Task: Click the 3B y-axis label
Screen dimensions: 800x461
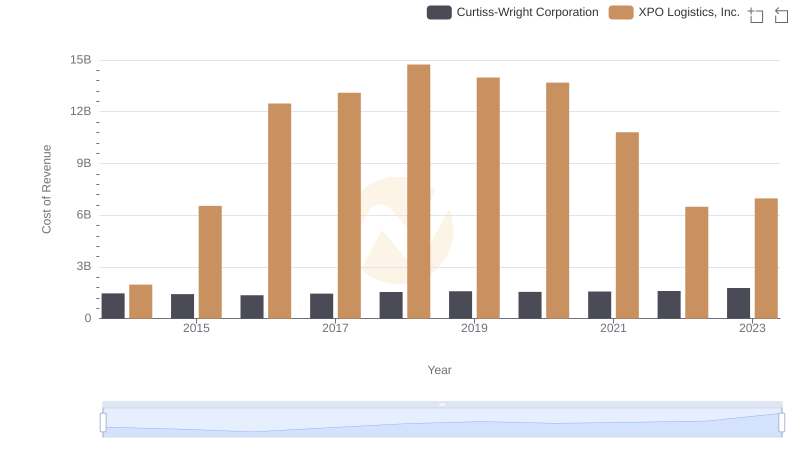Action: [84, 266]
